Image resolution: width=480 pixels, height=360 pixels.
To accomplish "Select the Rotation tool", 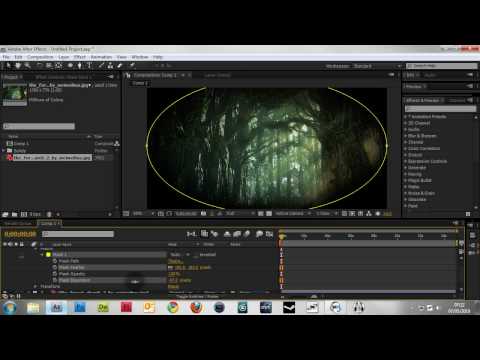I will pos(39,66).
